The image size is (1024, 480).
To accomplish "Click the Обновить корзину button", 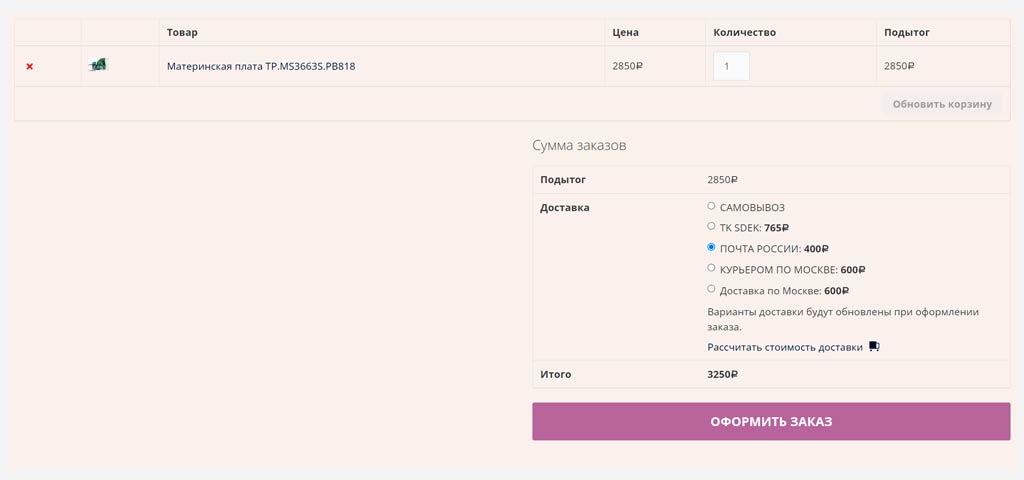I will 942,104.
